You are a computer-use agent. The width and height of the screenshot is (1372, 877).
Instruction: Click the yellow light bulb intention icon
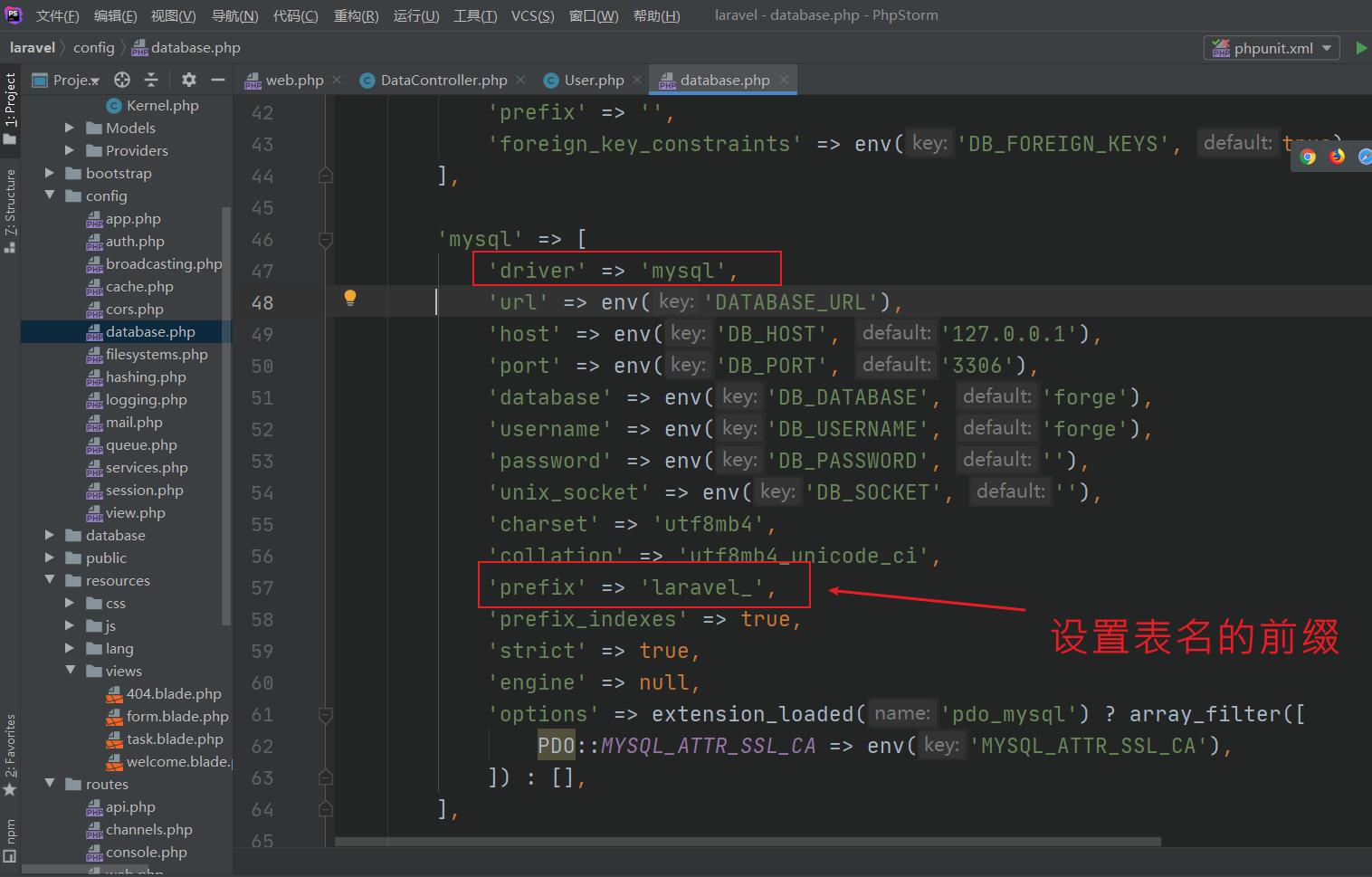(350, 298)
